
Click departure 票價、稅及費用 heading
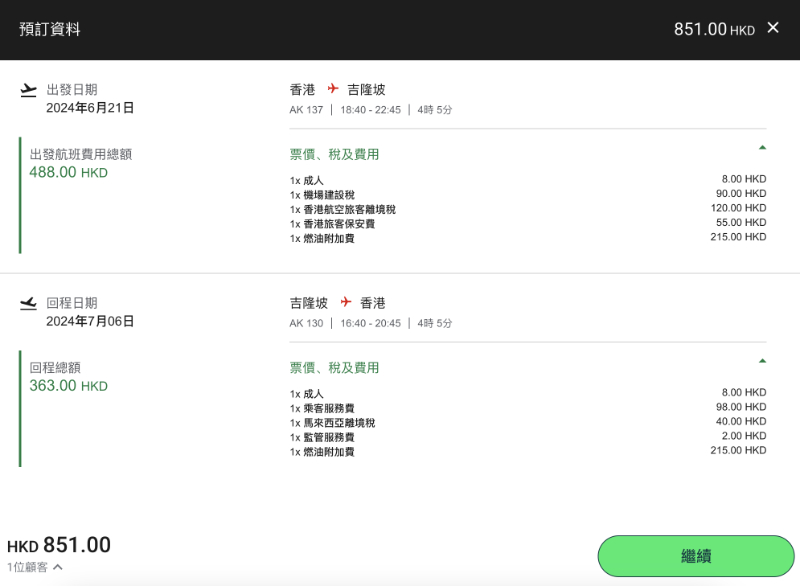click(334, 155)
